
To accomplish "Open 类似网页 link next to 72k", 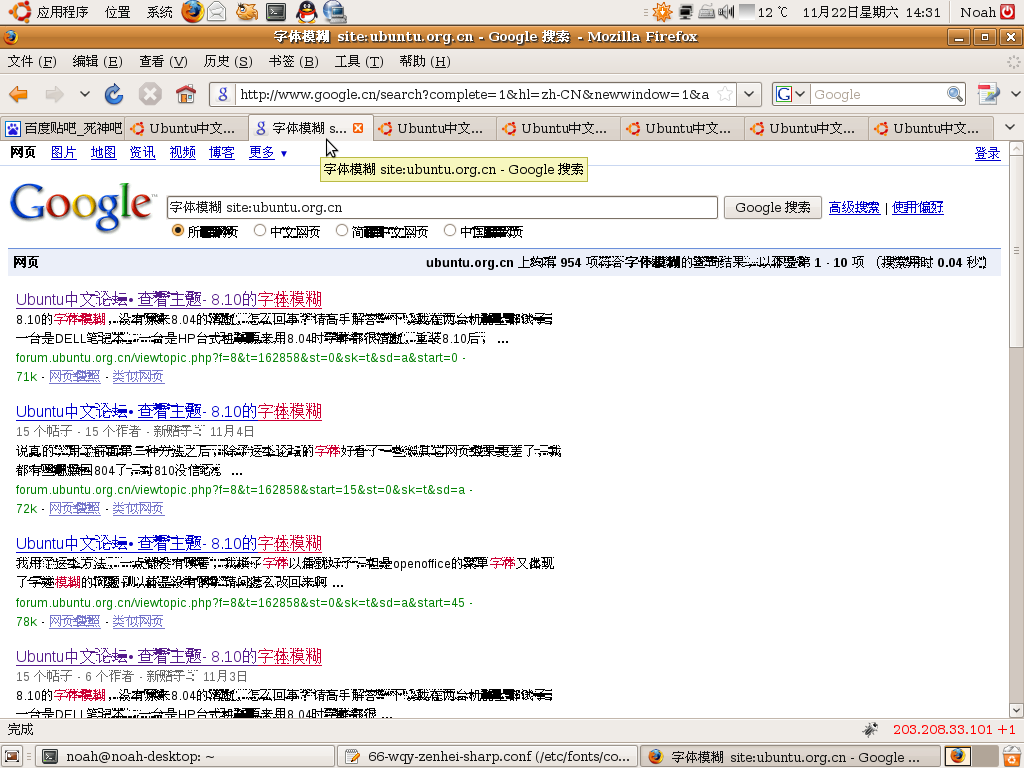I will [138, 508].
